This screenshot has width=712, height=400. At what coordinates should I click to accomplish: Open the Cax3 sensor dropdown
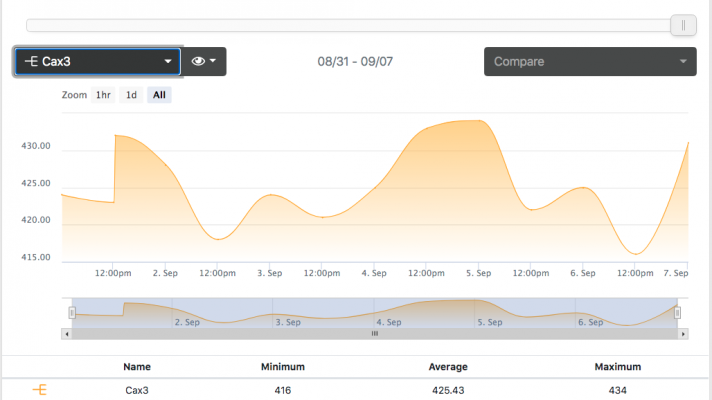(x=98, y=61)
